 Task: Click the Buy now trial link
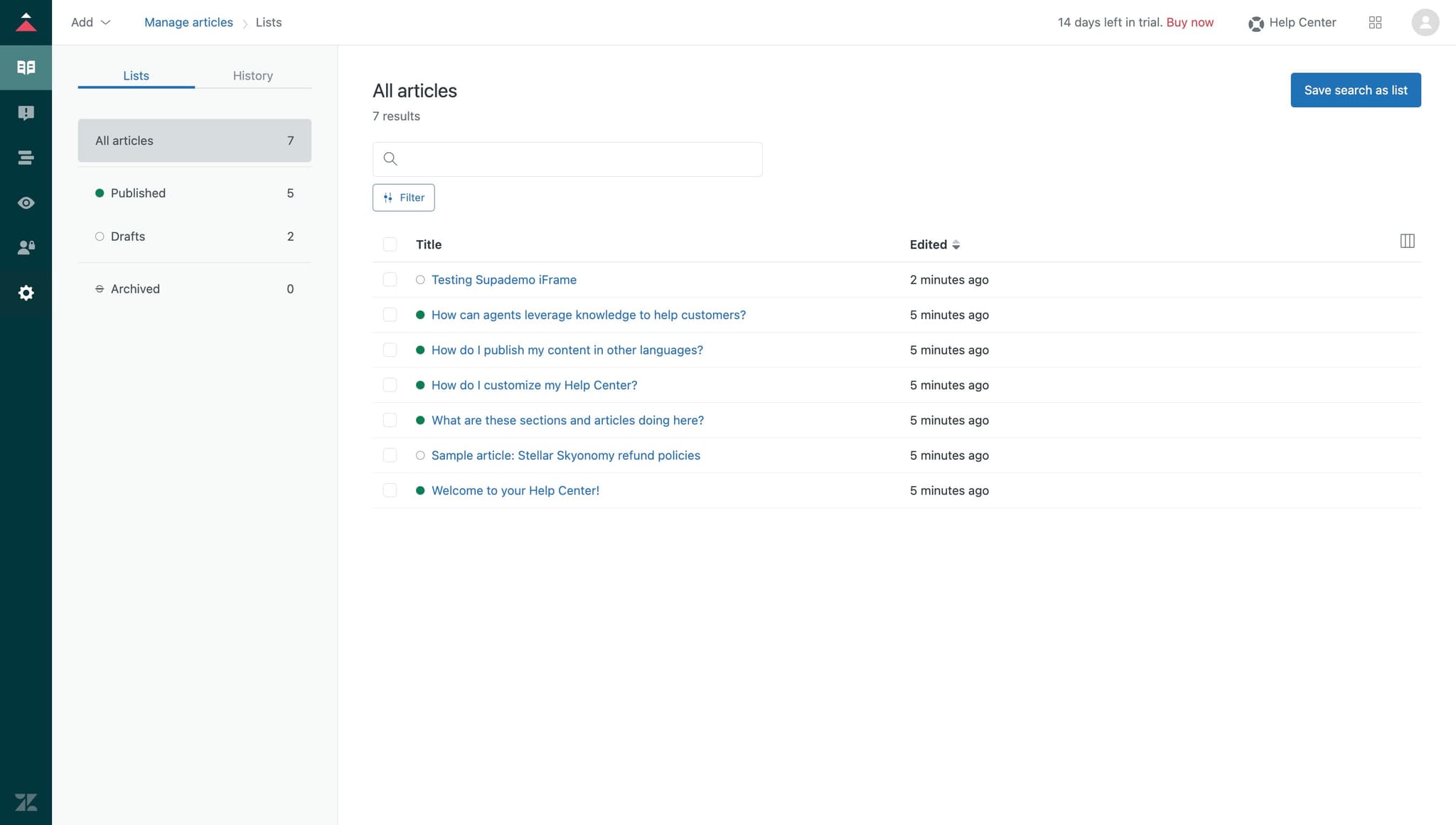click(x=1189, y=22)
